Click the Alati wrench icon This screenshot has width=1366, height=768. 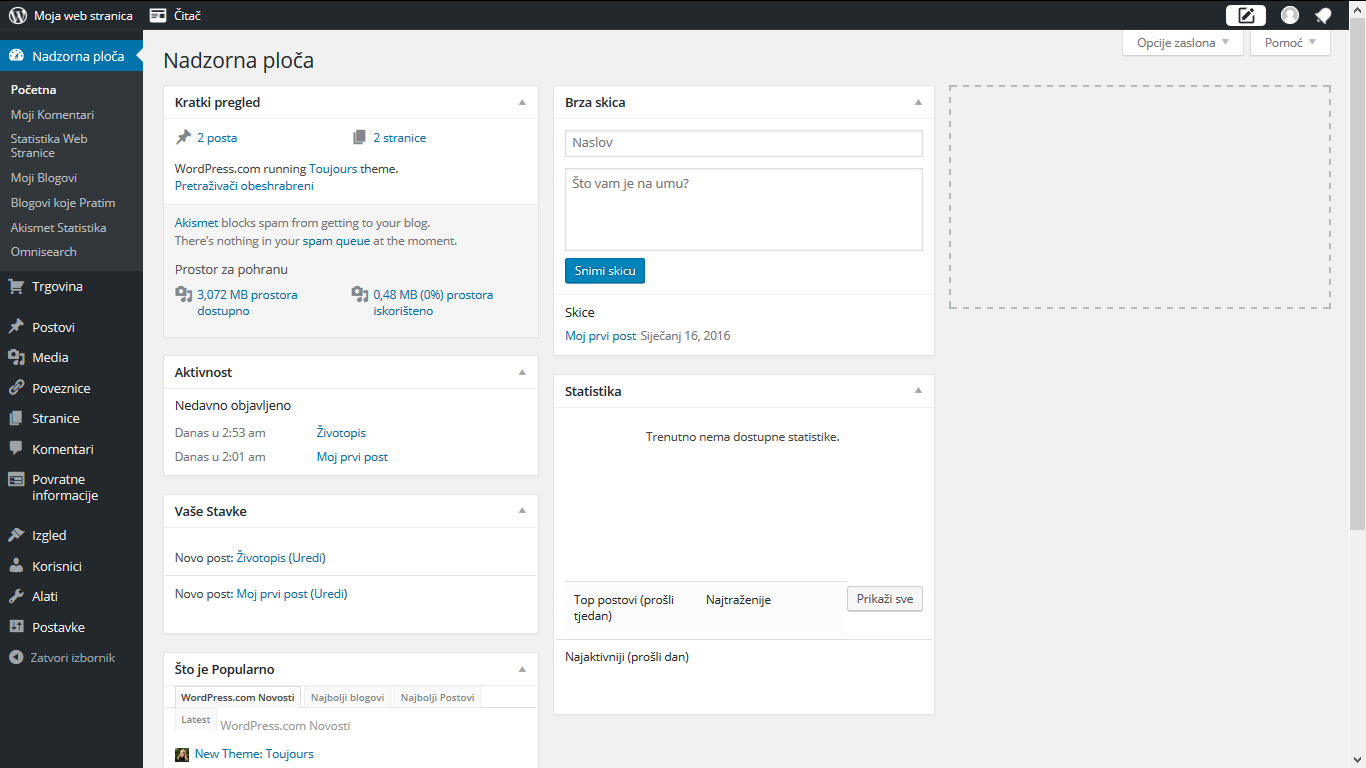[16, 597]
